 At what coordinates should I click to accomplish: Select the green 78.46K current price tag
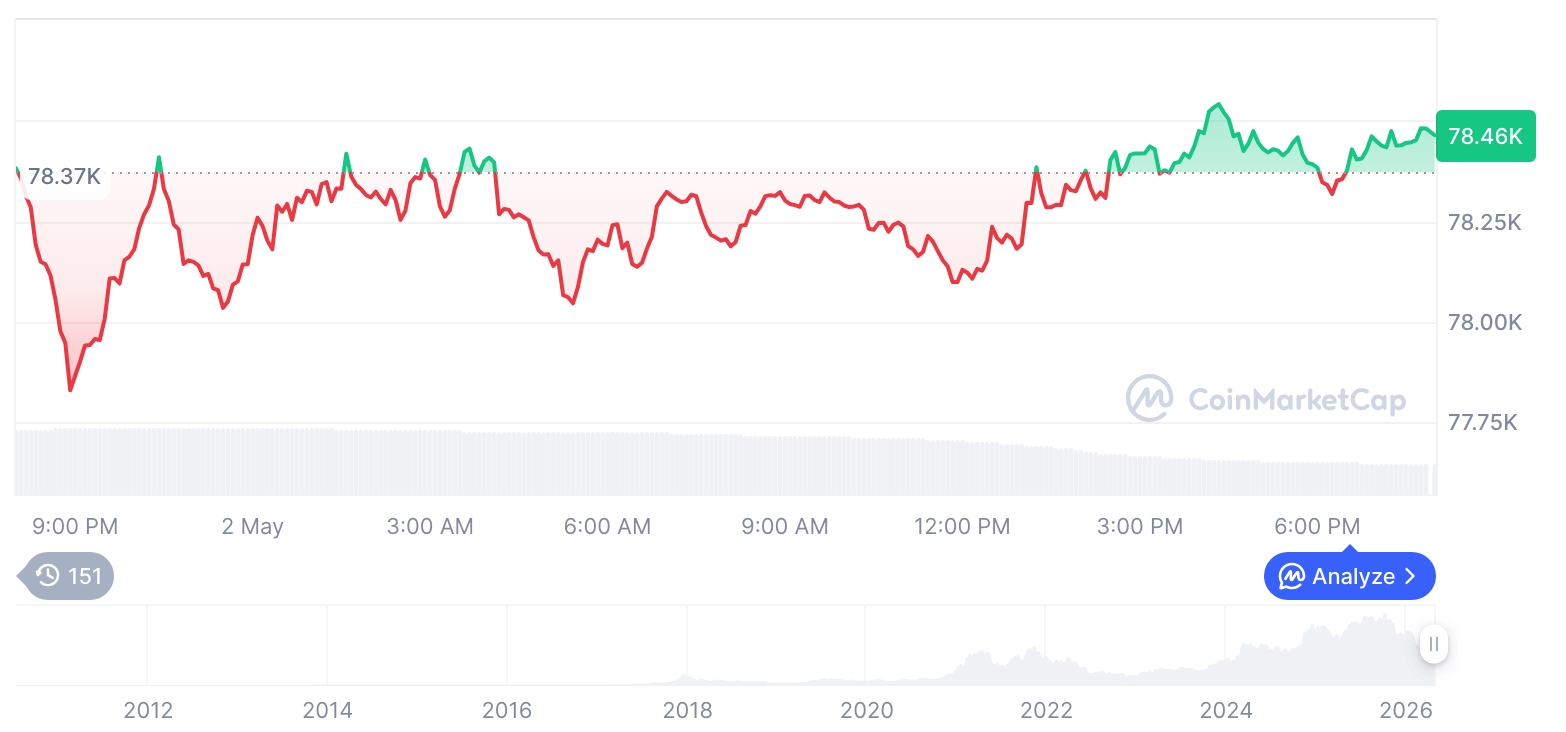1485,136
